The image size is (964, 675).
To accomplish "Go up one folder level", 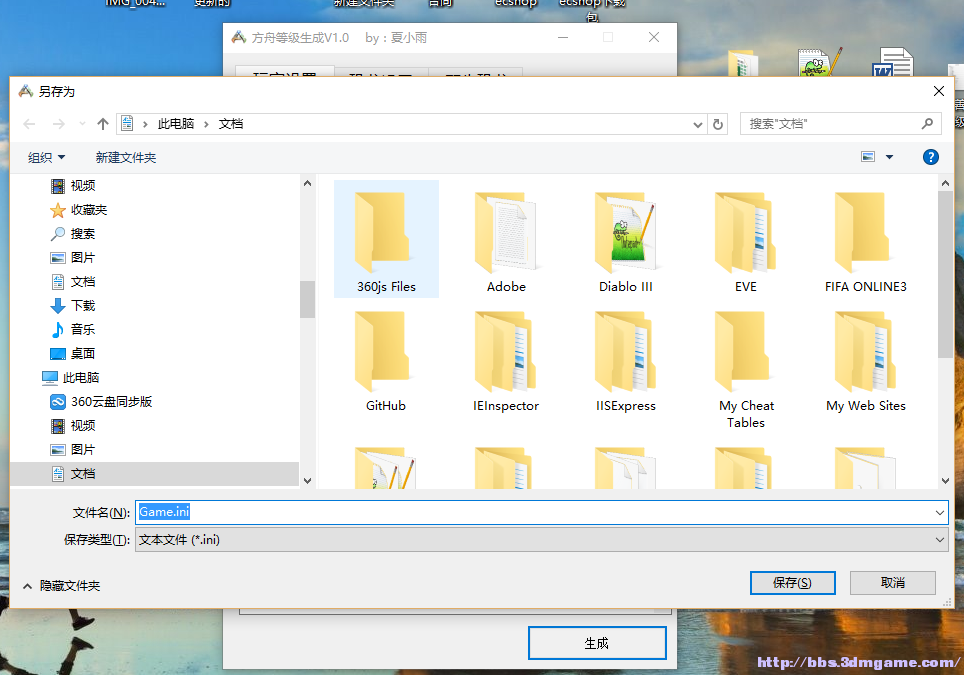I will tap(103, 124).
